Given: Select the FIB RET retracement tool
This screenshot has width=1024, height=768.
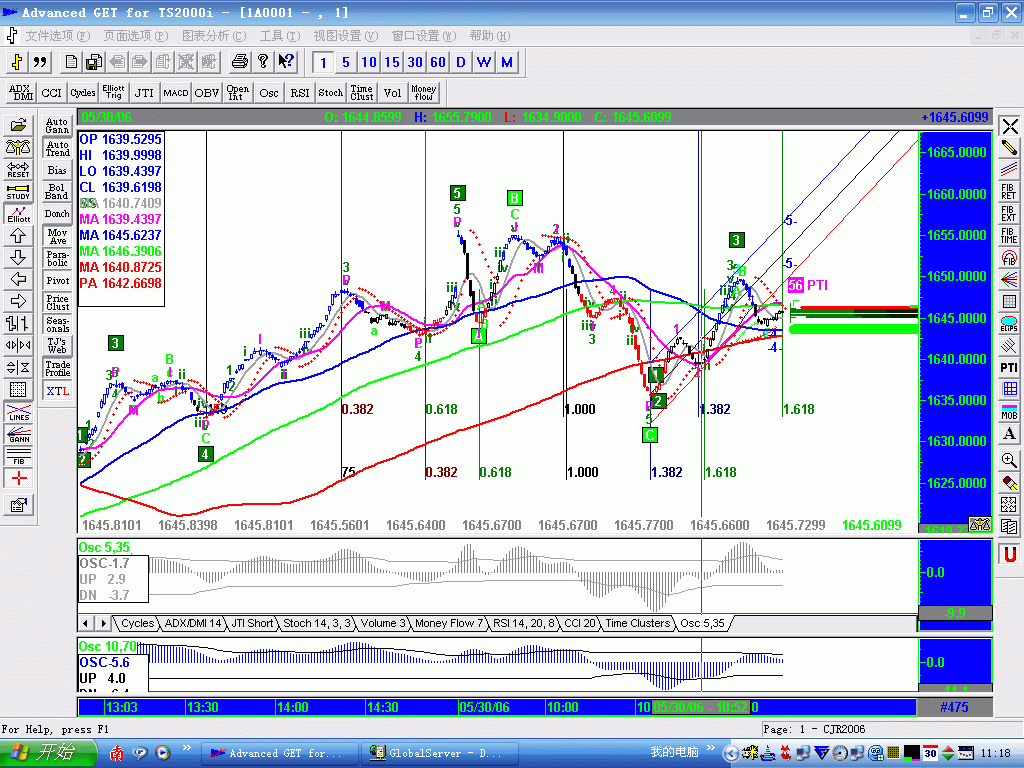Looking at the screenshot, I should click(1009, 190).
